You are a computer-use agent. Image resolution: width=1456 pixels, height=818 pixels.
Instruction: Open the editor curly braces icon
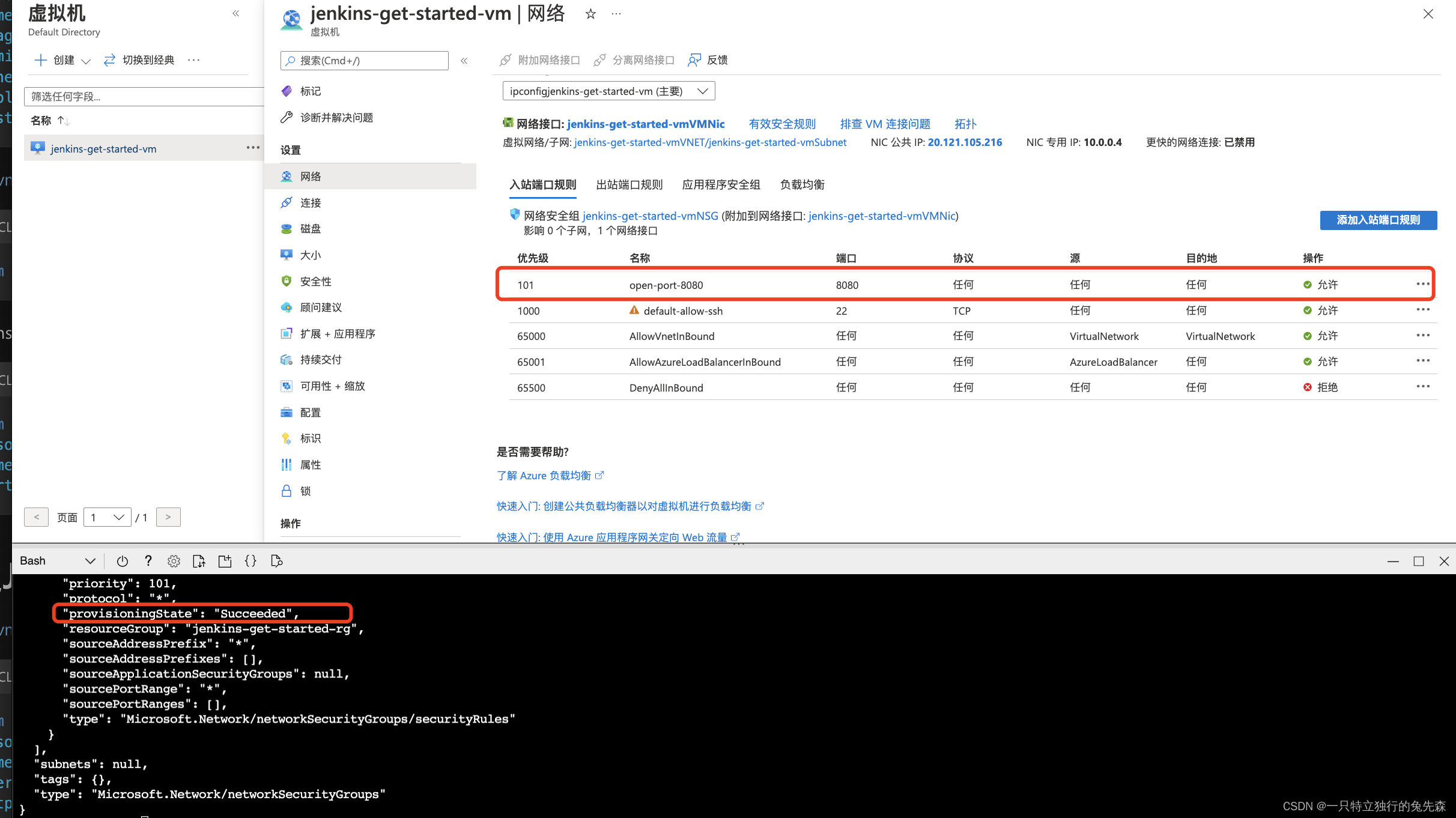pos(250,561)
